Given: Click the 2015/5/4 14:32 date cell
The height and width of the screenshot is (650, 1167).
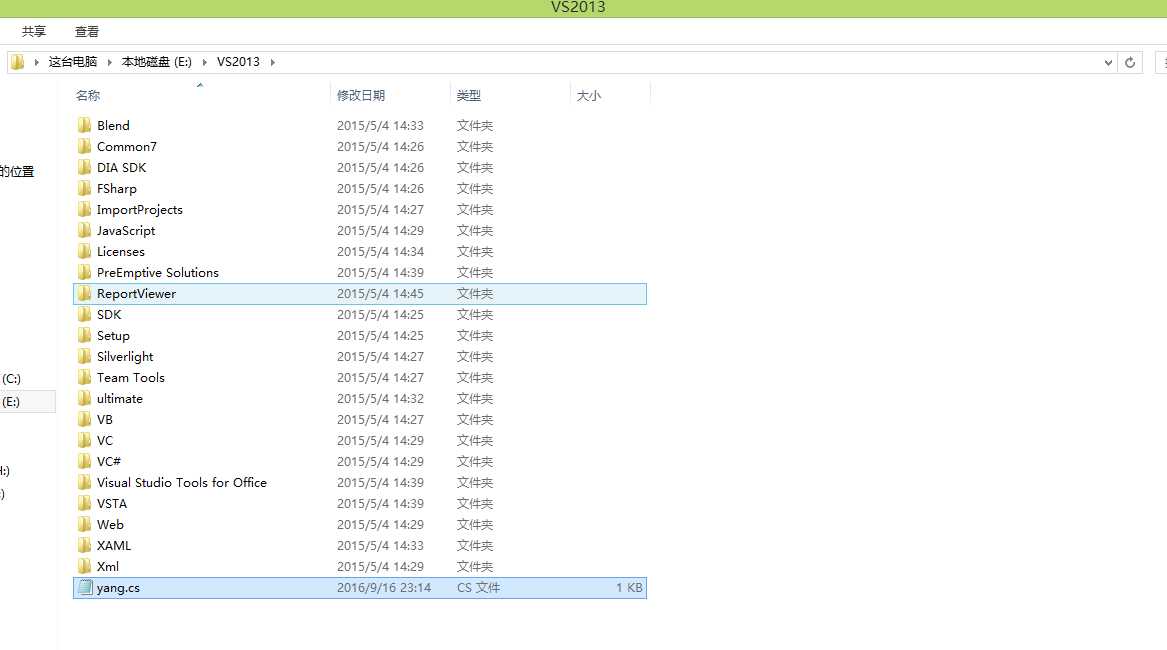Looking at the screenshot, I should [x=380, y=398].
